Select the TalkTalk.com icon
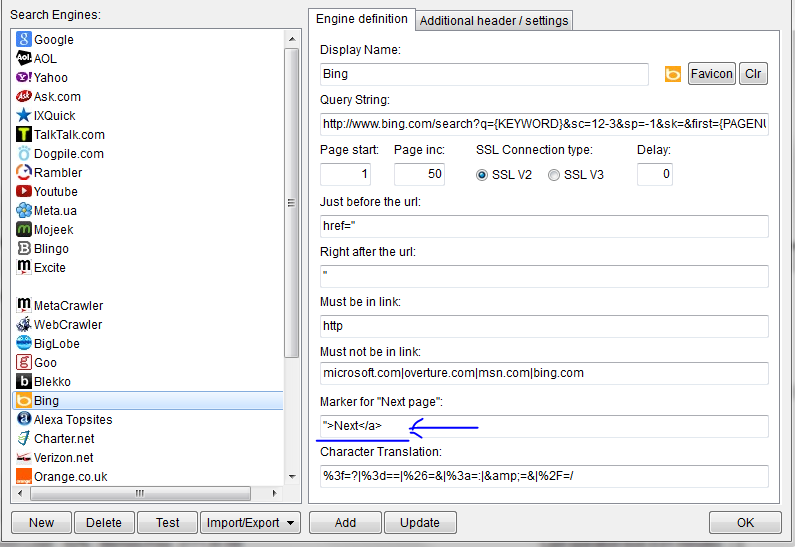The image size is (795, 547). click(23, 134)
